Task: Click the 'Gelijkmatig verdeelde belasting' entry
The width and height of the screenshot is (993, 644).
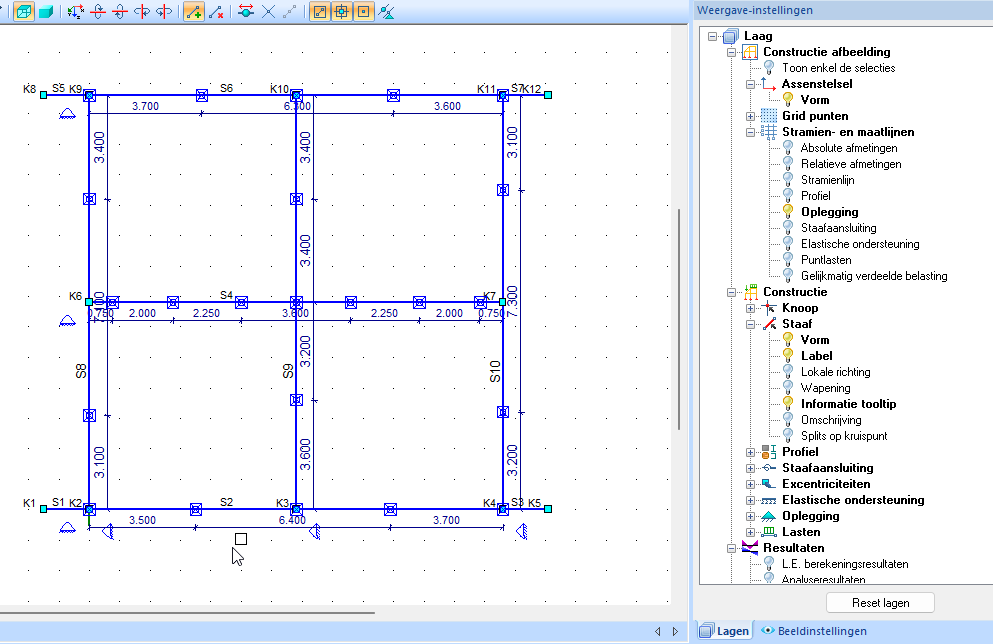Action: point(874,275)
